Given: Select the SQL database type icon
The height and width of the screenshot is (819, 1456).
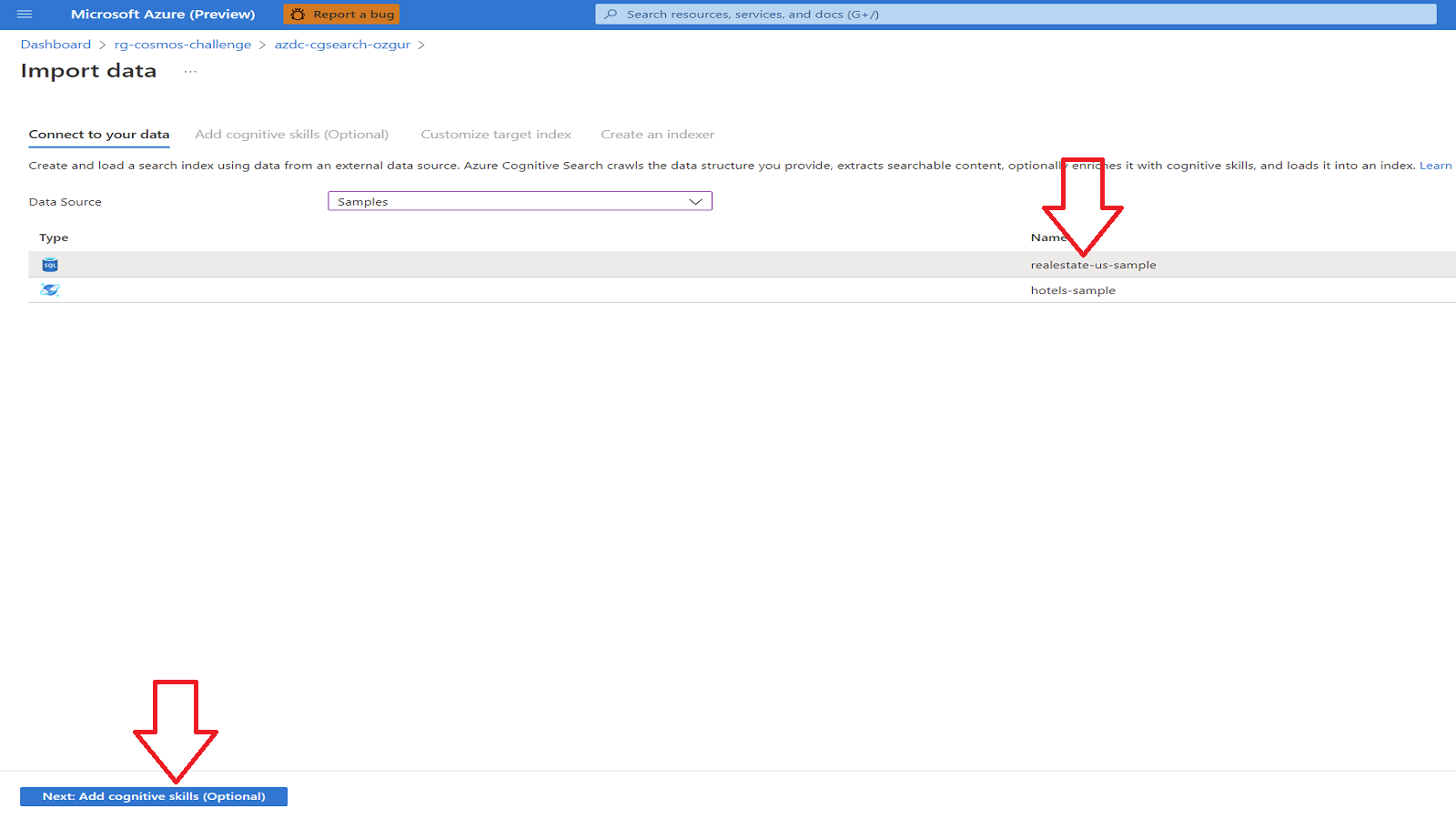Looking at the screenshot, I should click(x=51, y=265).
